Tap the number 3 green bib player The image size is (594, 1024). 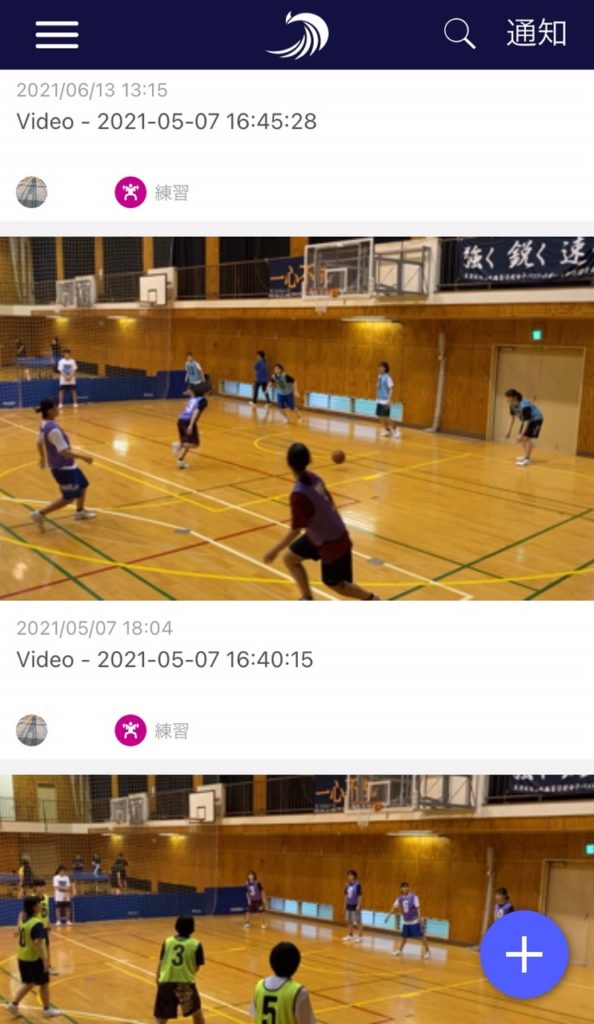click(179, 970)
